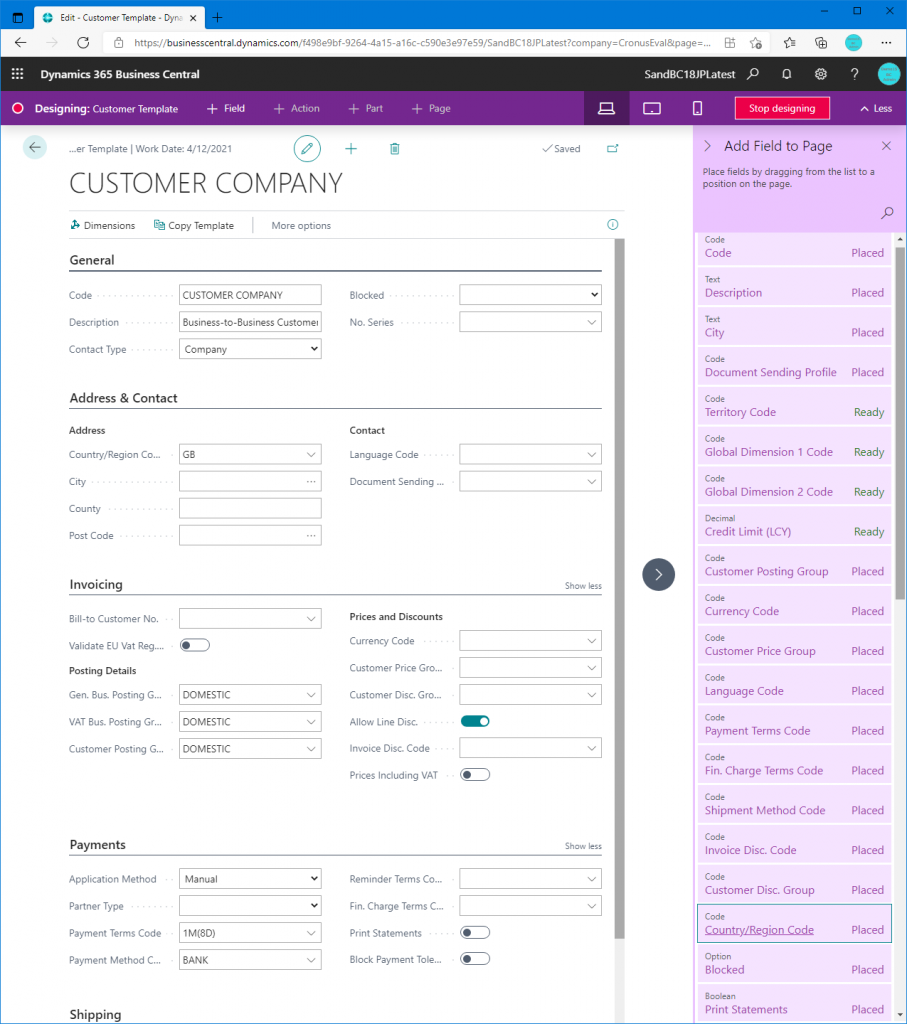The height and width of the screenshot is (1024, 907).
Task: Refresh the browser page
Action: 83,42
